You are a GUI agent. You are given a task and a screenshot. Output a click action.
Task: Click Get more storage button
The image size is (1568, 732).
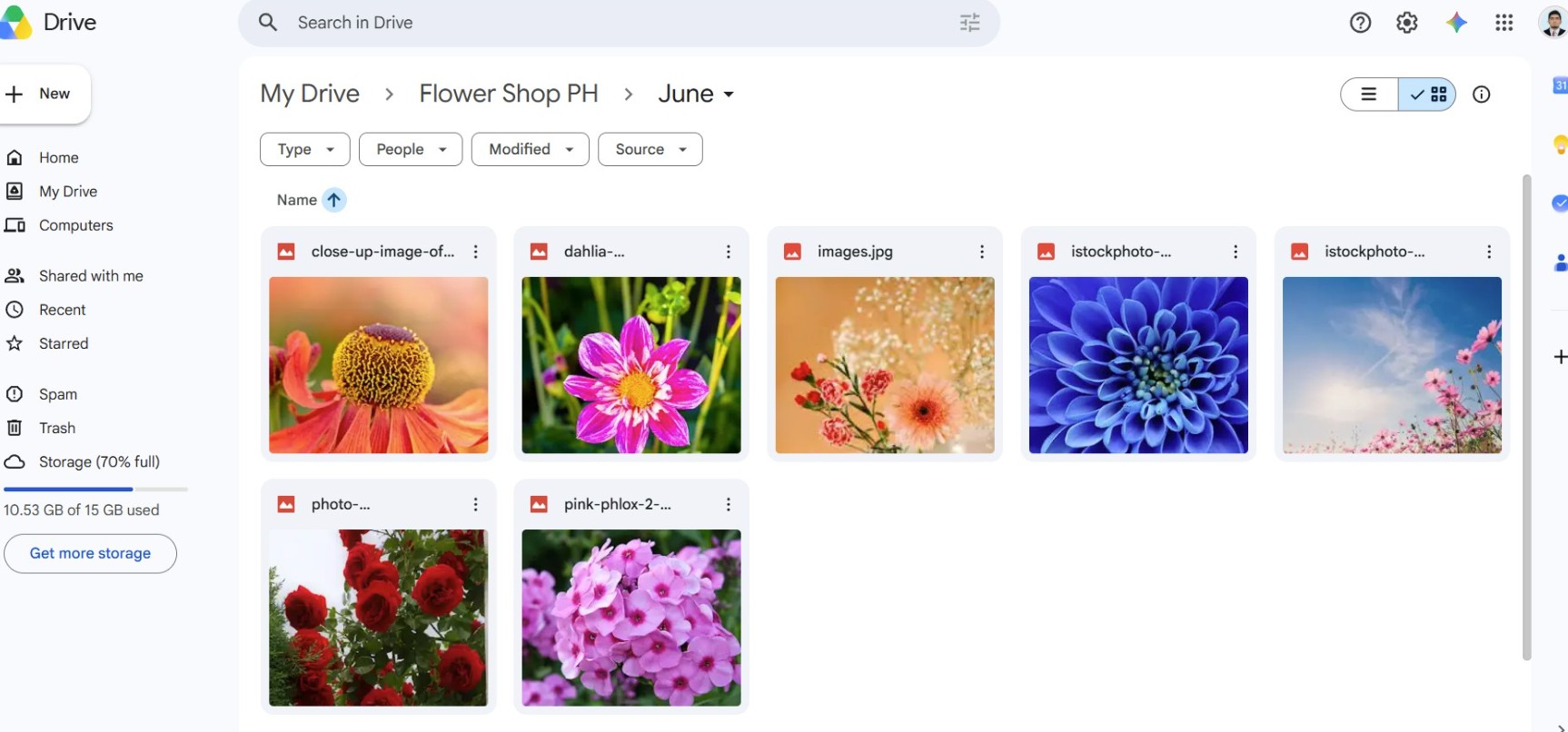(x=90, y=553)
